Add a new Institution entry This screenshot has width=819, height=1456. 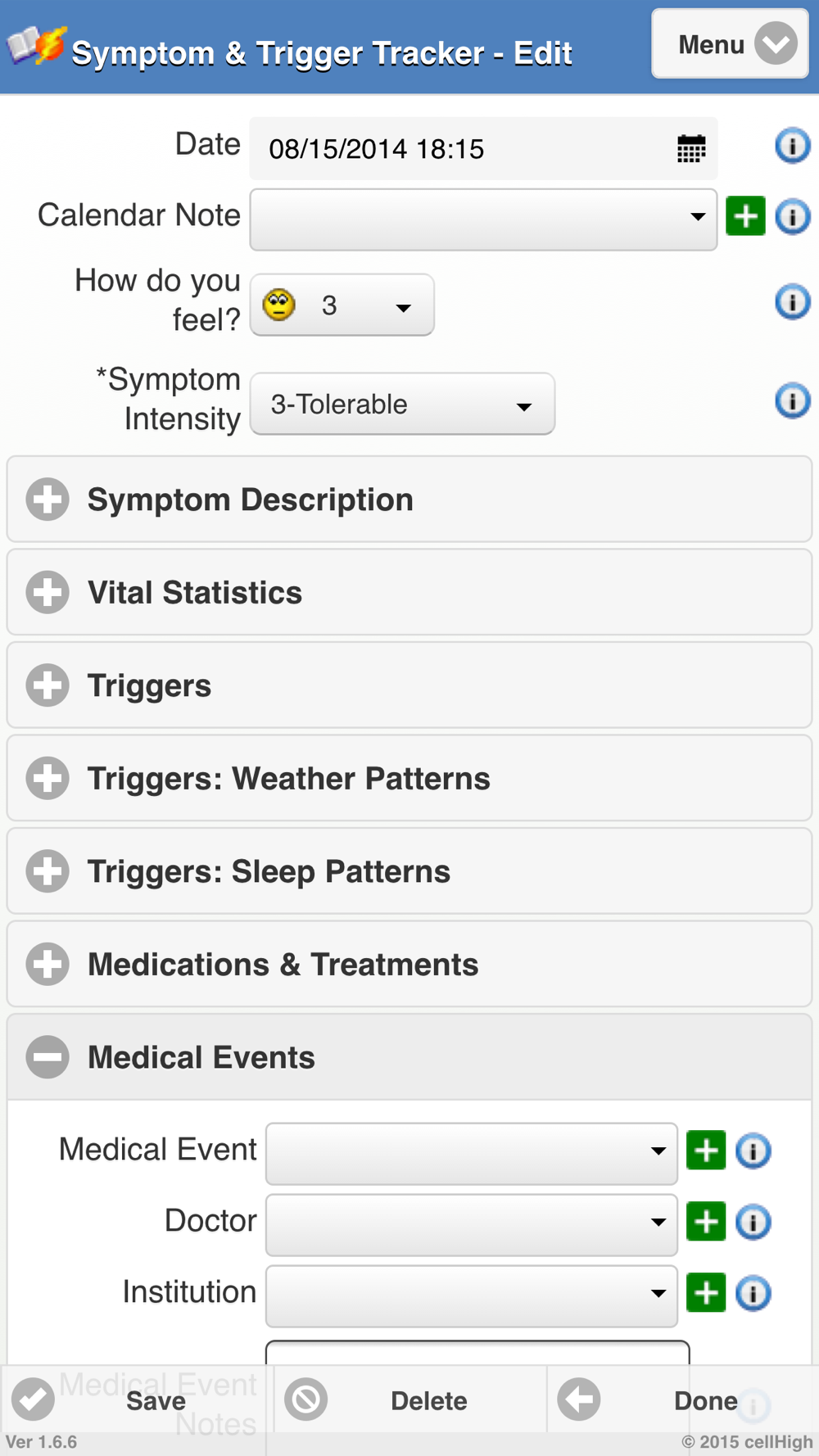pos(706,1293)
